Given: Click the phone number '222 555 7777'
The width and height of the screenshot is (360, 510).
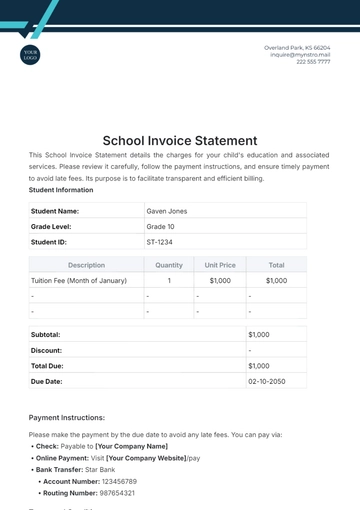Looking at the screenshot, I should [313, 62].
